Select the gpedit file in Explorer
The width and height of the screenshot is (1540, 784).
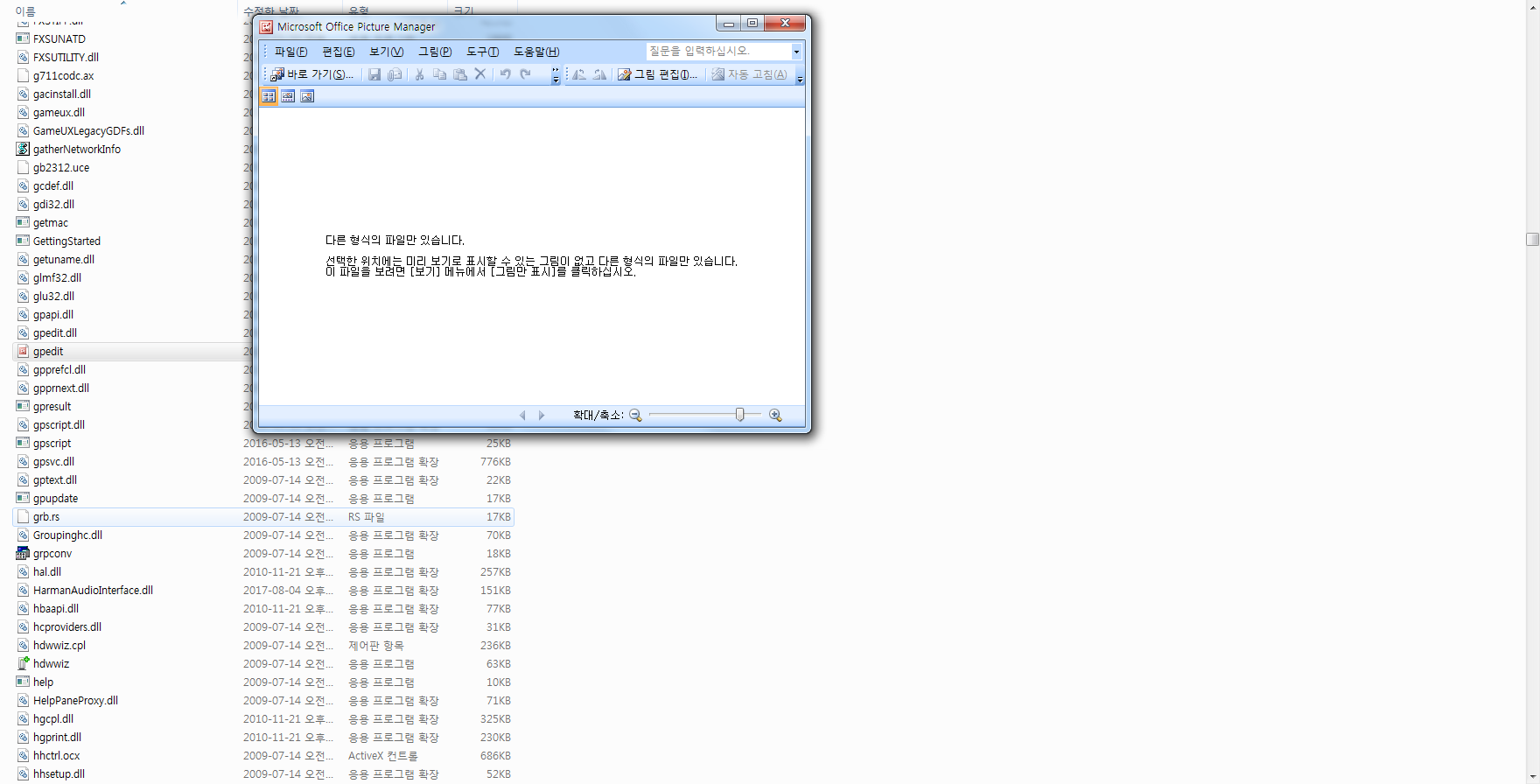(48, 352)
